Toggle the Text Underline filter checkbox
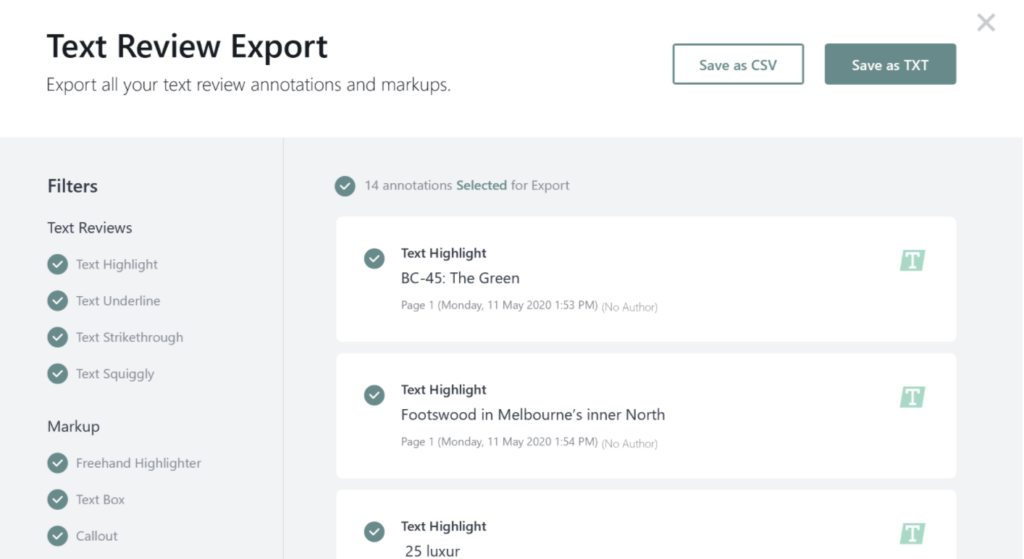1024x559 pixels. pos(57,301)
